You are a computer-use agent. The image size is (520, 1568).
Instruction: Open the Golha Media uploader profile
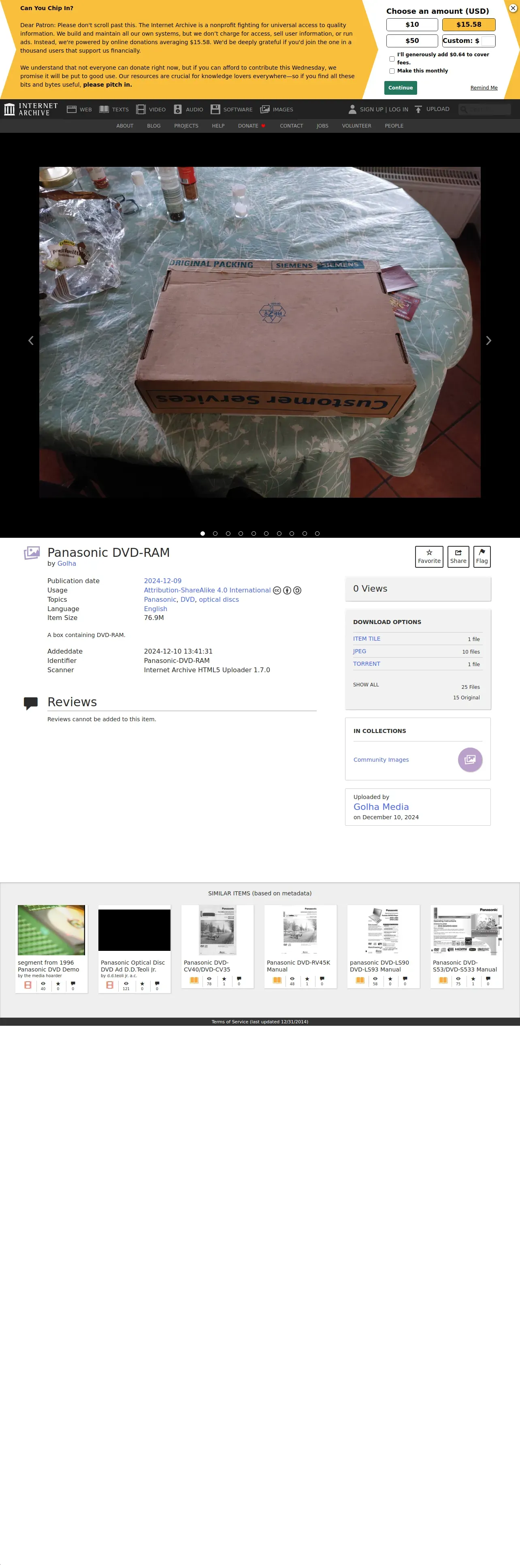pos(381,807)
